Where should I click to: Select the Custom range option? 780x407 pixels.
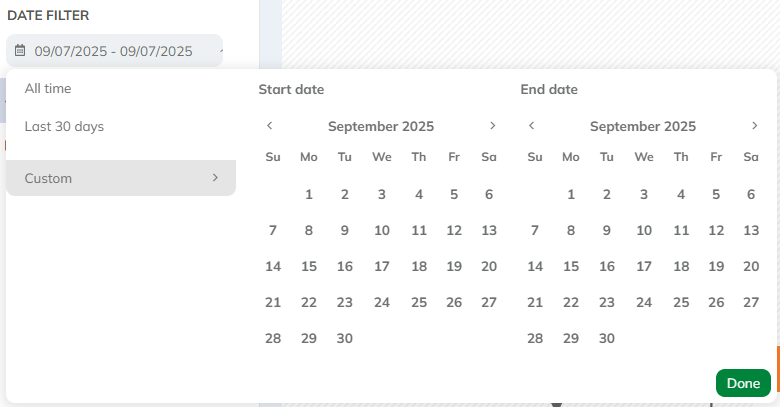(48, 178)
